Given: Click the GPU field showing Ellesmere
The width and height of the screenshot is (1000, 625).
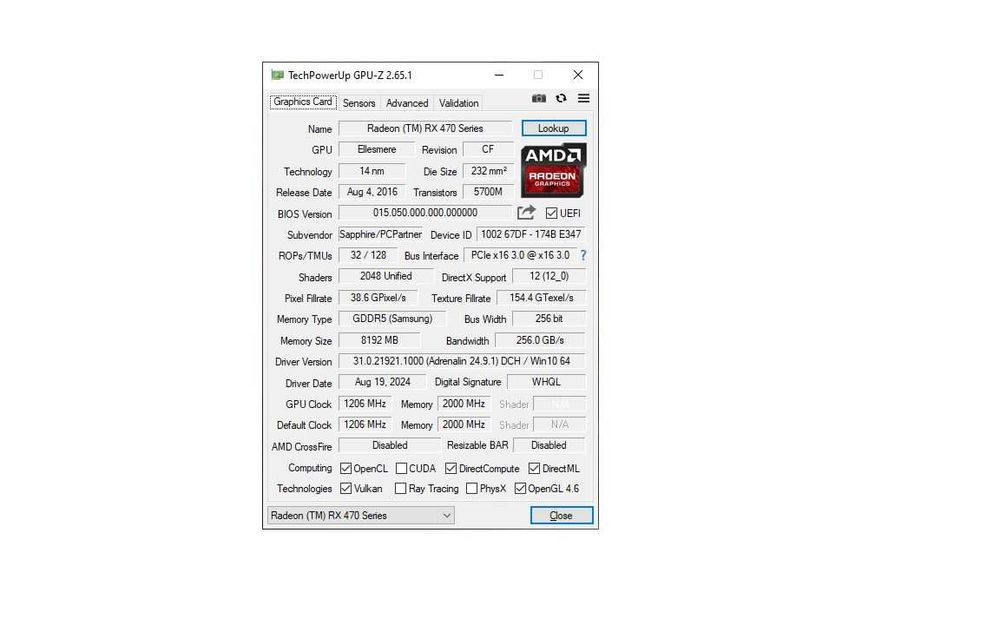Looking at the screenshot, I should click(x=377, y=149).
